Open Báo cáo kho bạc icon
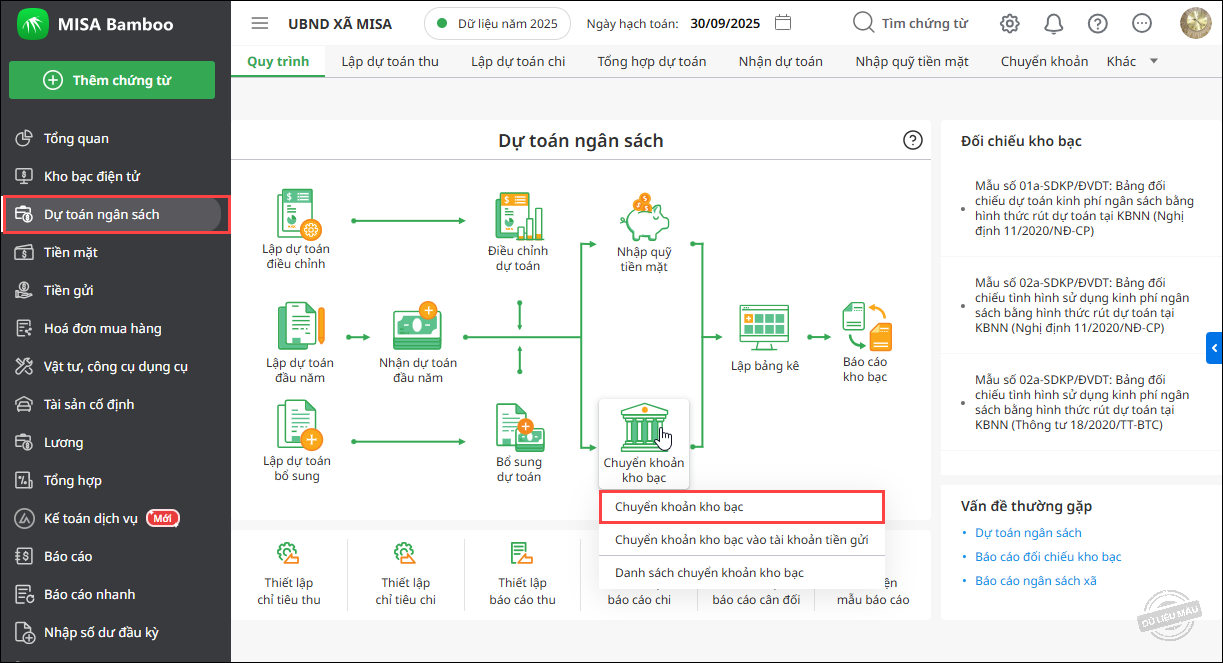1223x663 pixels. point(866,326)
